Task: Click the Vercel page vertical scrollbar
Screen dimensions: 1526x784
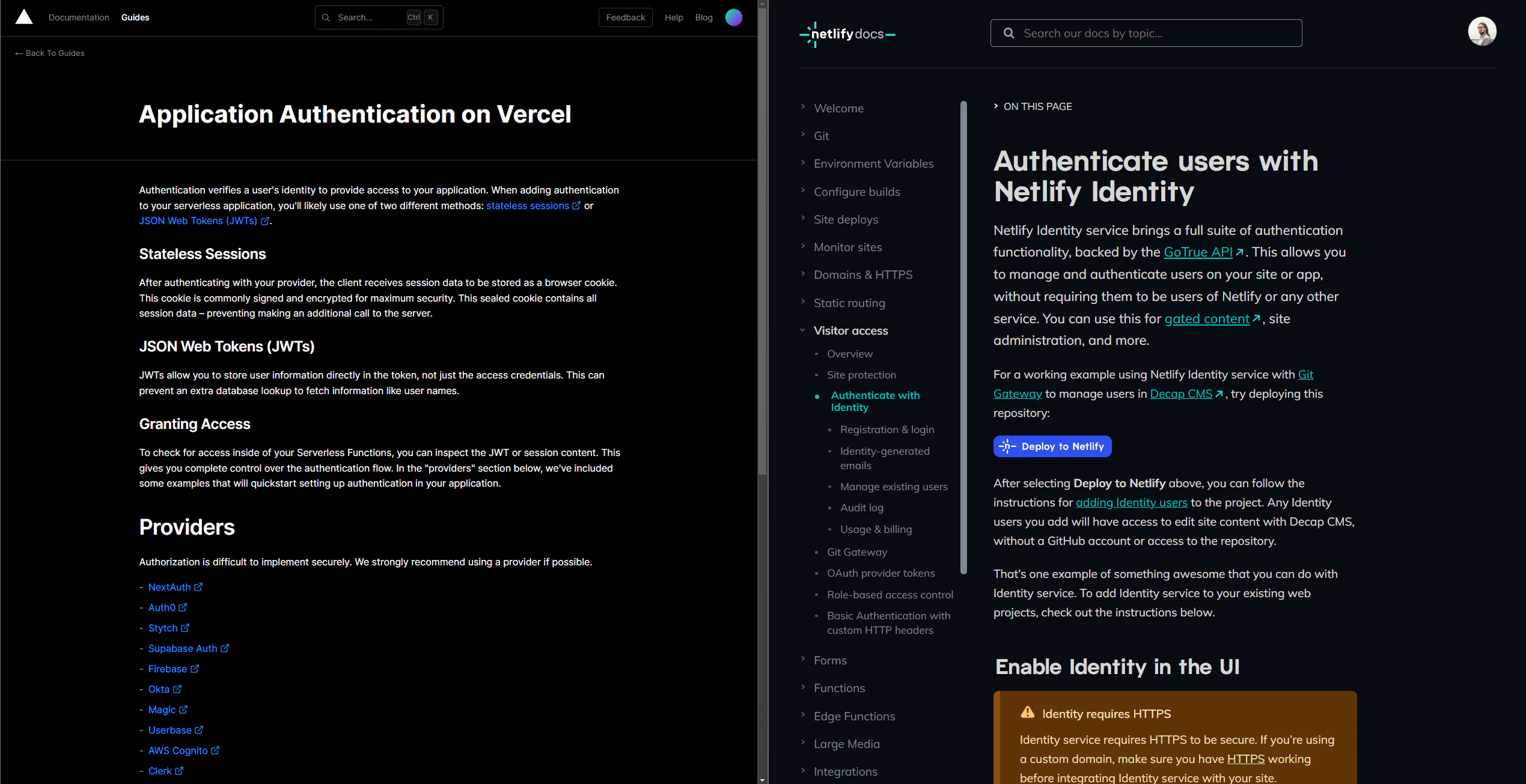Action: coord(763,240)
